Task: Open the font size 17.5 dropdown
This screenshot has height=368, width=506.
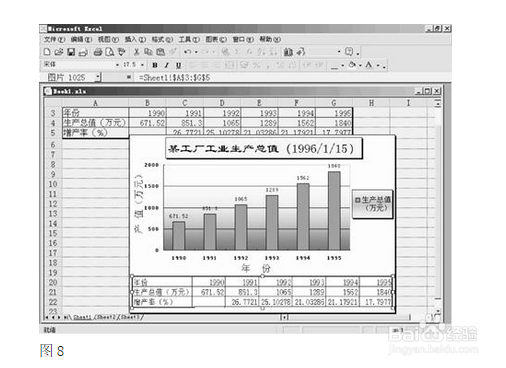Action: click(x=142, y=65)
